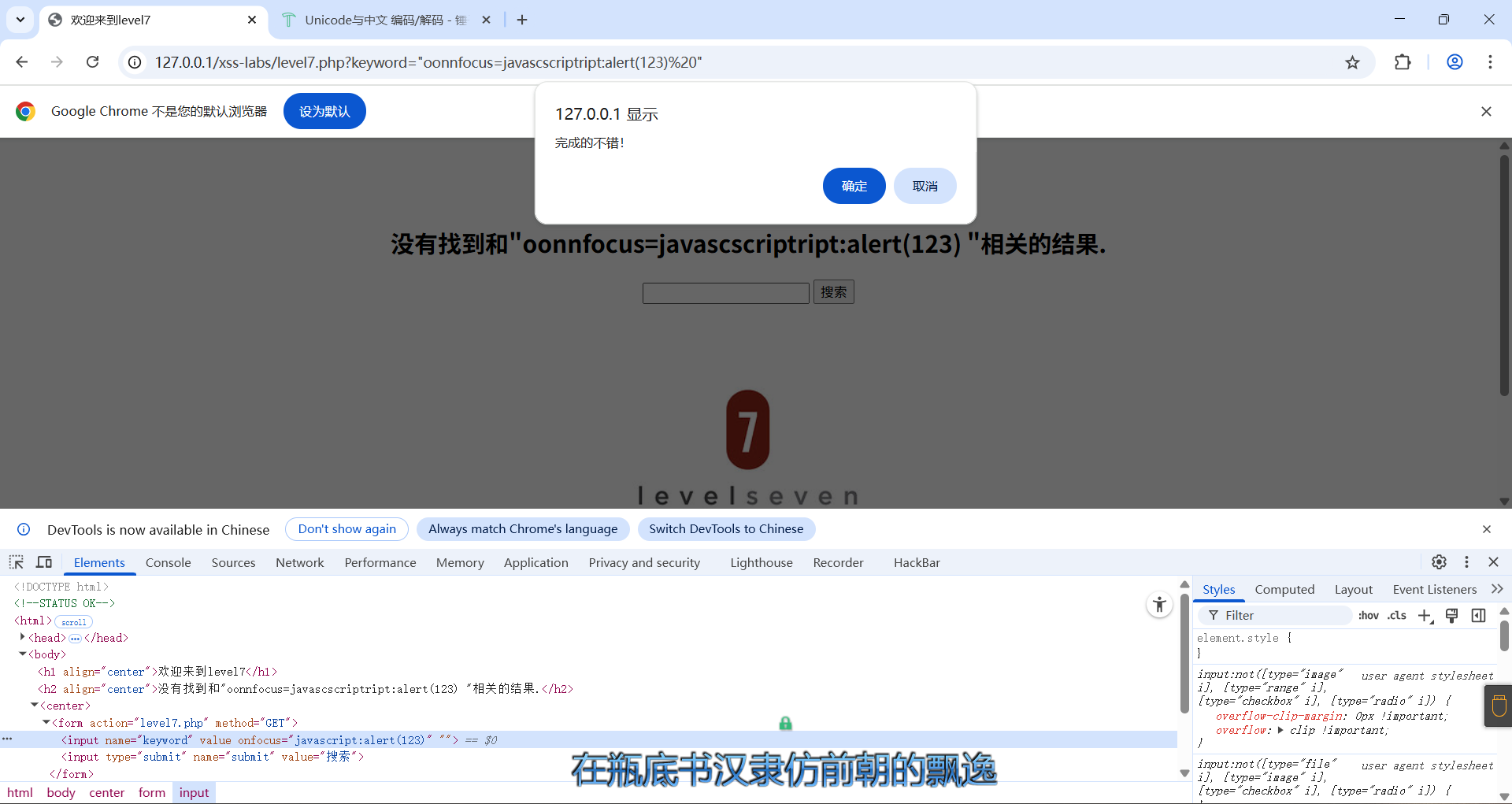Open the Privacy and security tab
Image resolution: width=1512 pixels, height=804 pixels.
[644, 562]
